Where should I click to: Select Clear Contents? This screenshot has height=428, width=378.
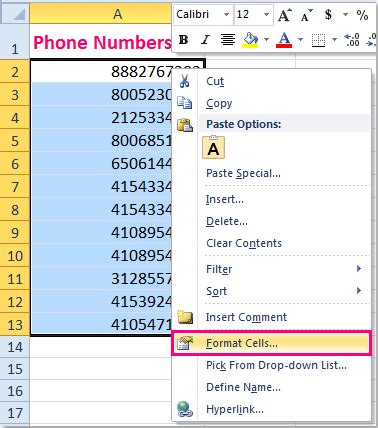(271, 243)
